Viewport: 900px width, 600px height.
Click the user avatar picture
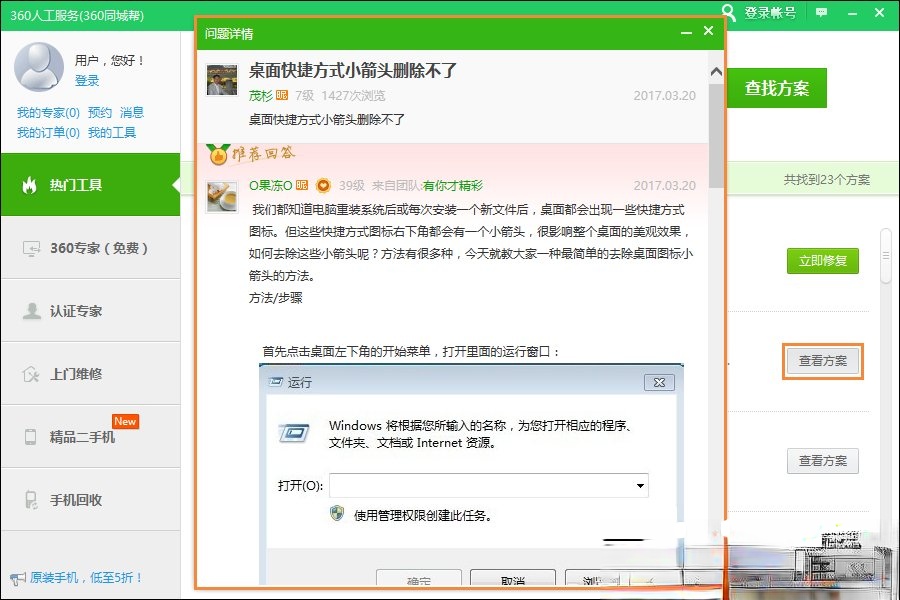[x=39, y=68]
